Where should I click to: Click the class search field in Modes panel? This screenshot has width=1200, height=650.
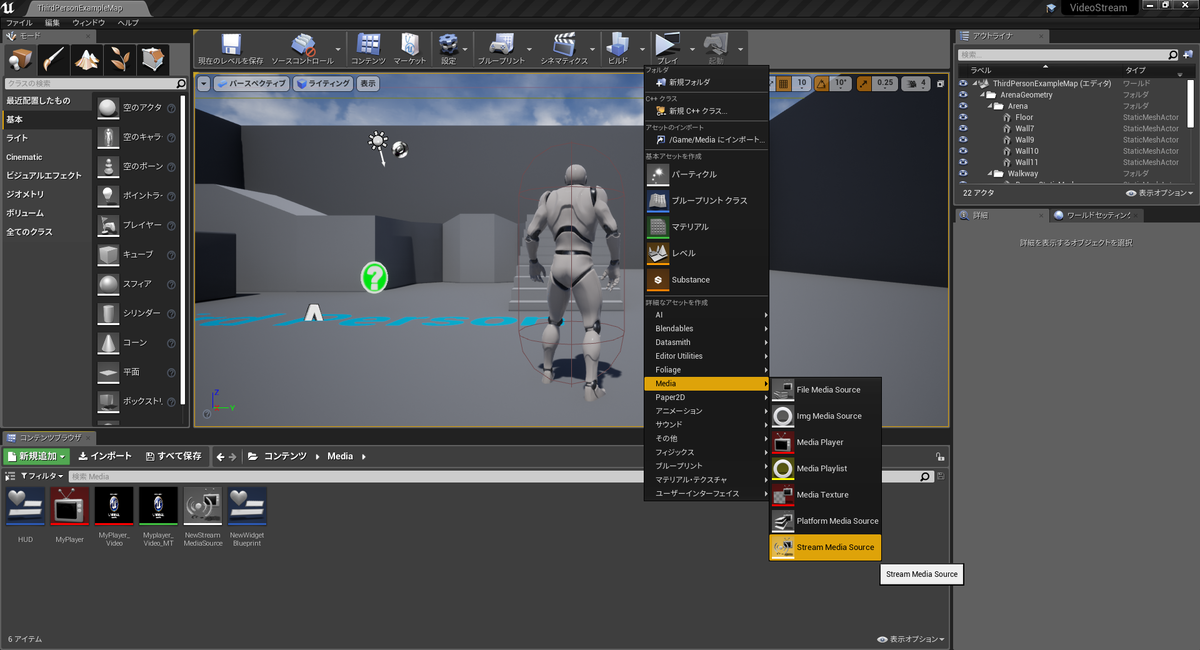[96, 84]
